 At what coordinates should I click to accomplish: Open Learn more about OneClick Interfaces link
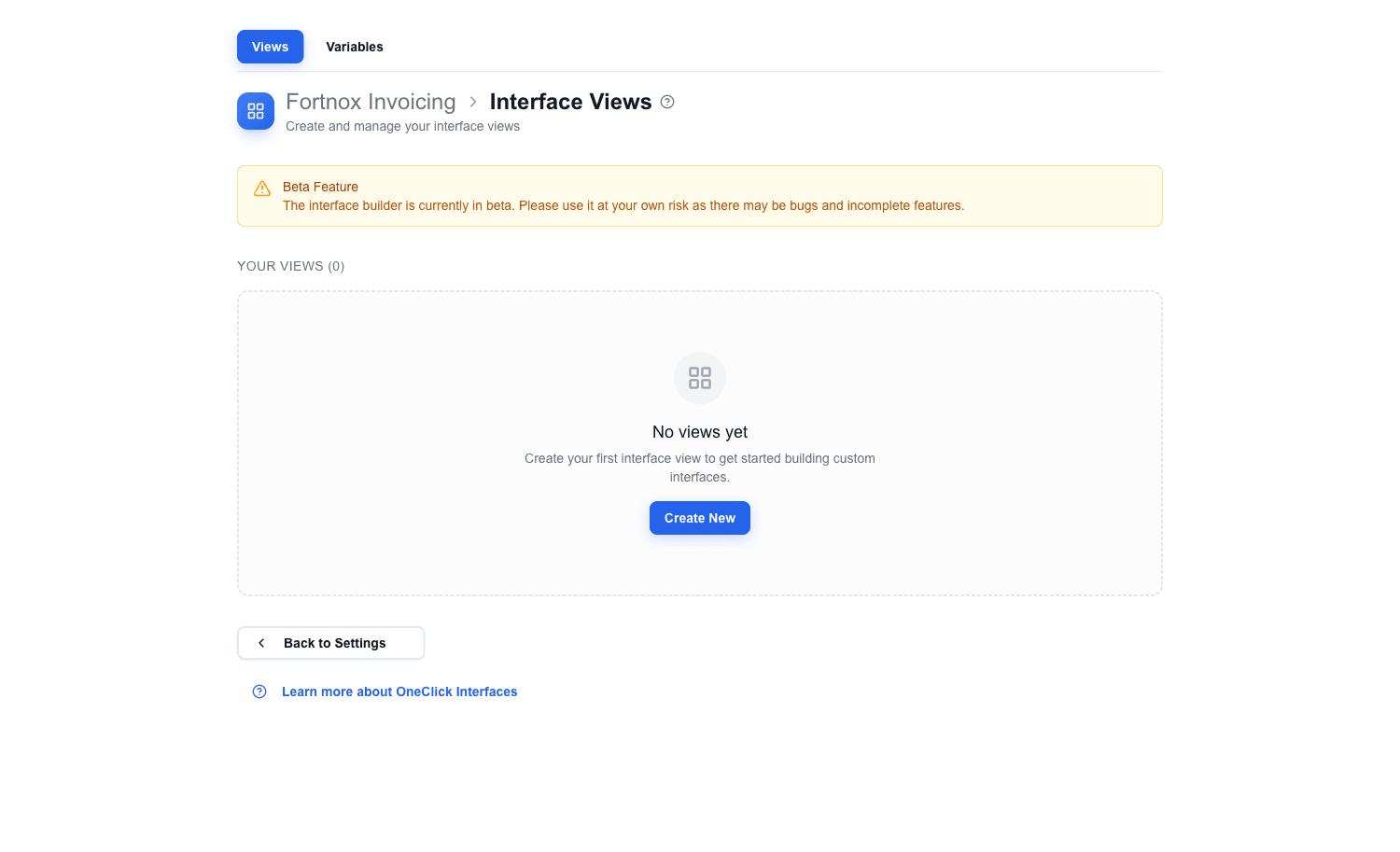click(x=399, y=691)
